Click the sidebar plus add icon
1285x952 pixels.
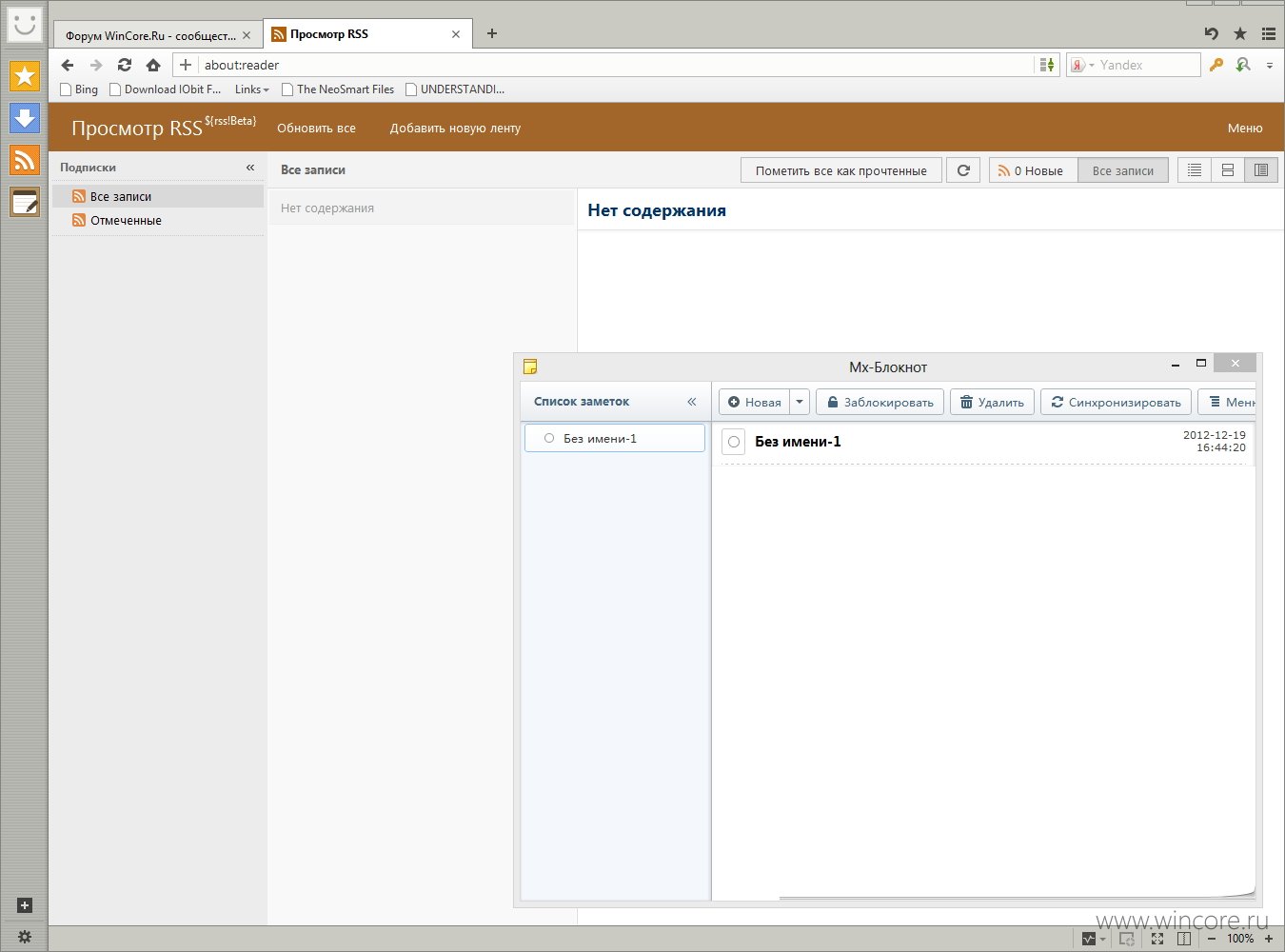click(25, 905)
